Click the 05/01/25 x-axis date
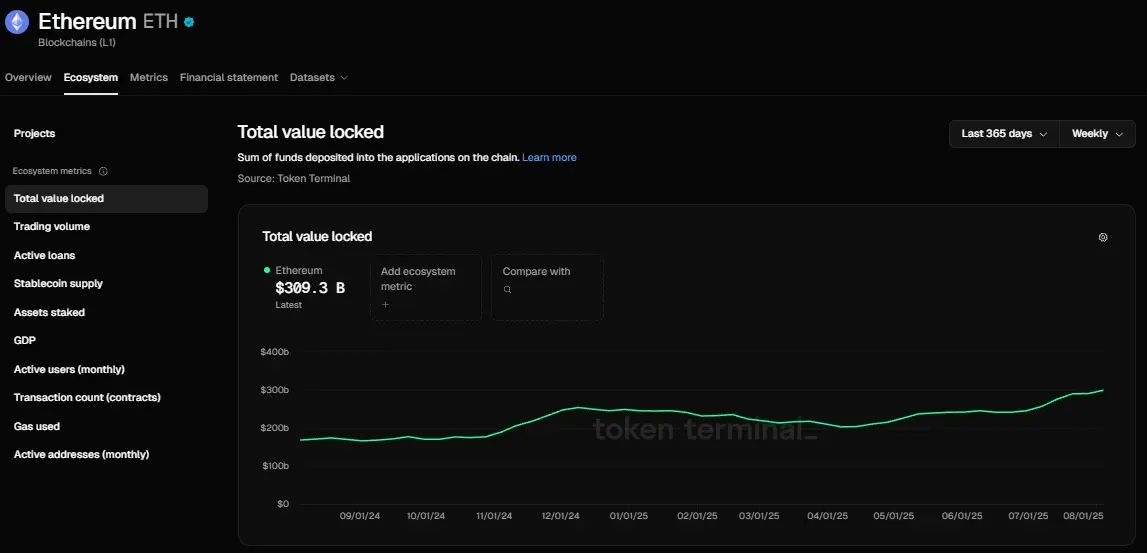Screen dimensions: 1147x553 [x=894, y=516]
